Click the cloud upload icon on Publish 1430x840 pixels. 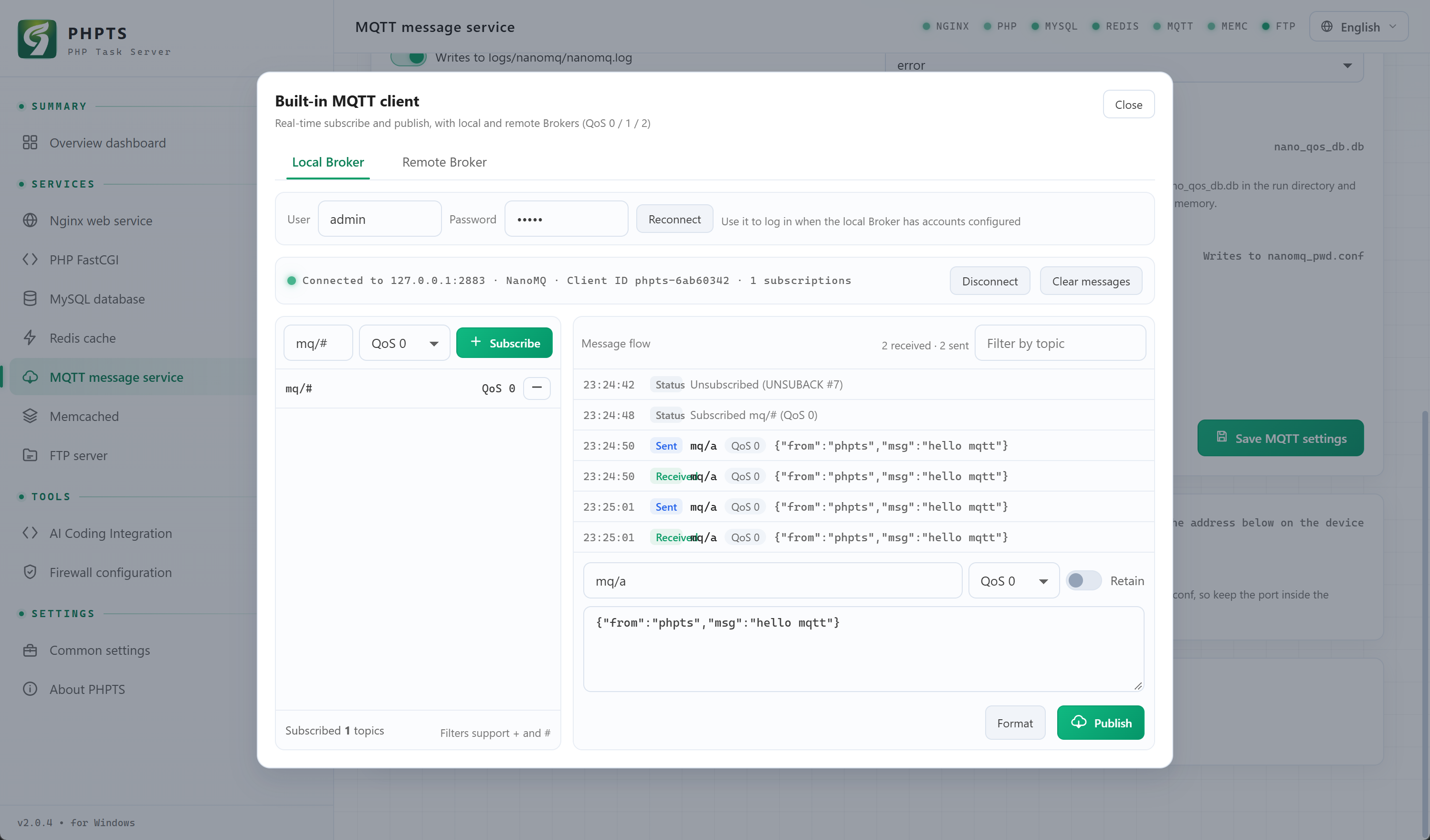click(x=1079, y=722)
